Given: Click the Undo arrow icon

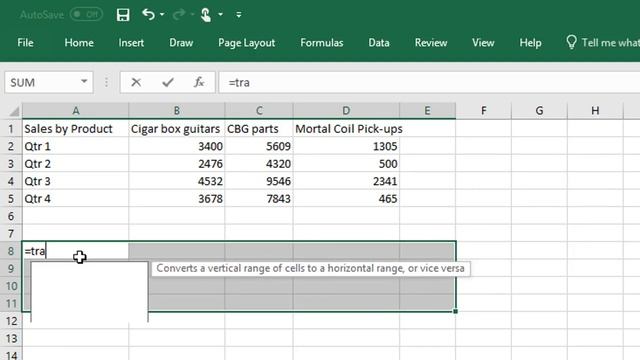Looking at the screenshot, I should pyautogui.click(x=148, y=15).
